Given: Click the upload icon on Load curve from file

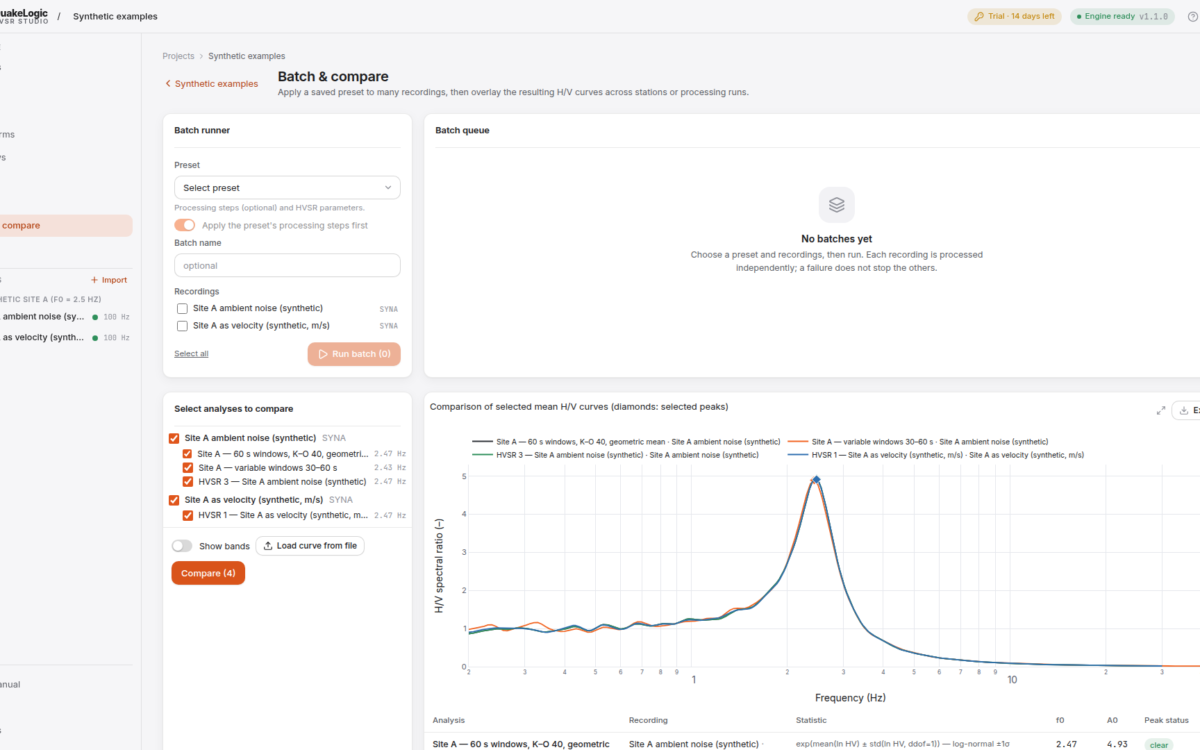Looking at the screenshot, I should (x=268, y=546).
